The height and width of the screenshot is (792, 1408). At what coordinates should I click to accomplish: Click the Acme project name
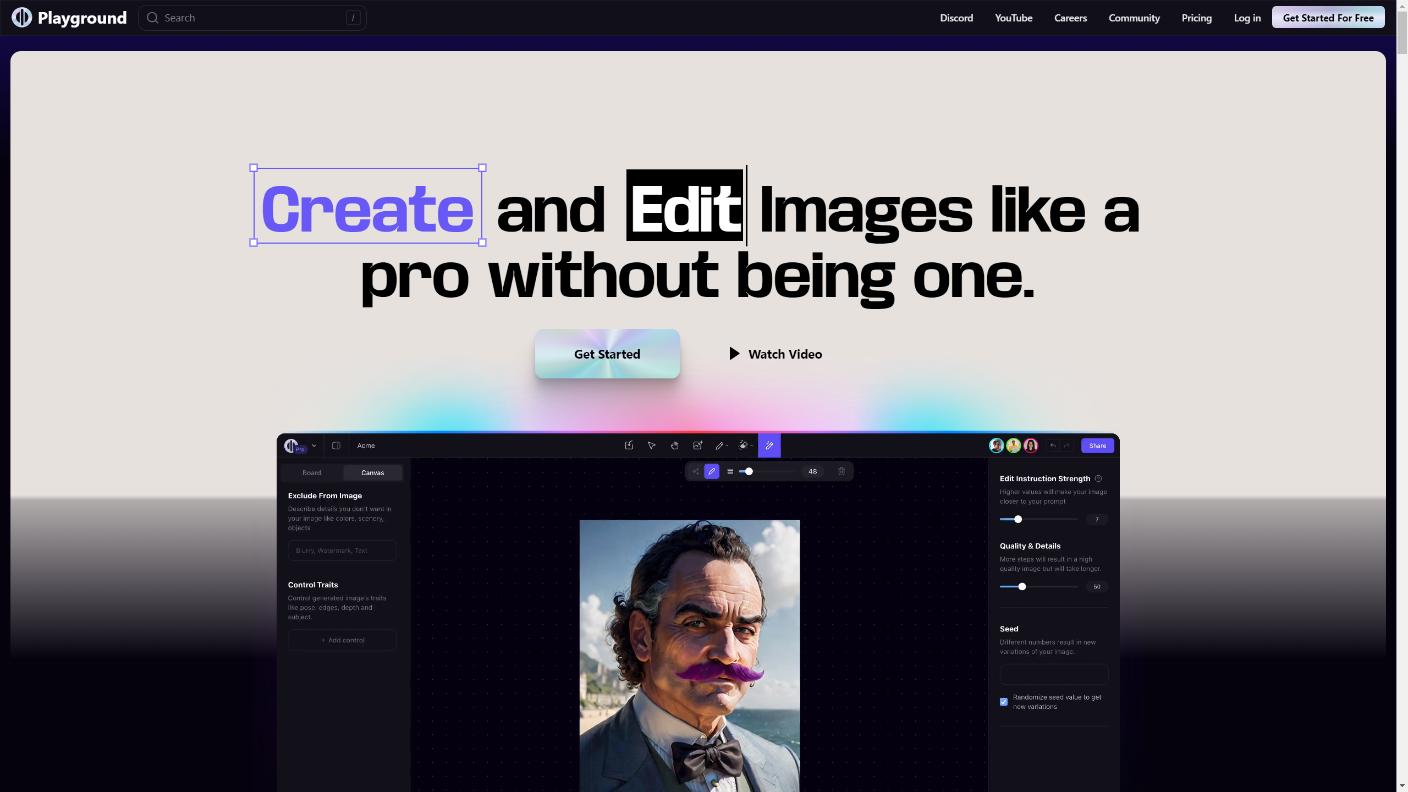(x=366, y=446)
